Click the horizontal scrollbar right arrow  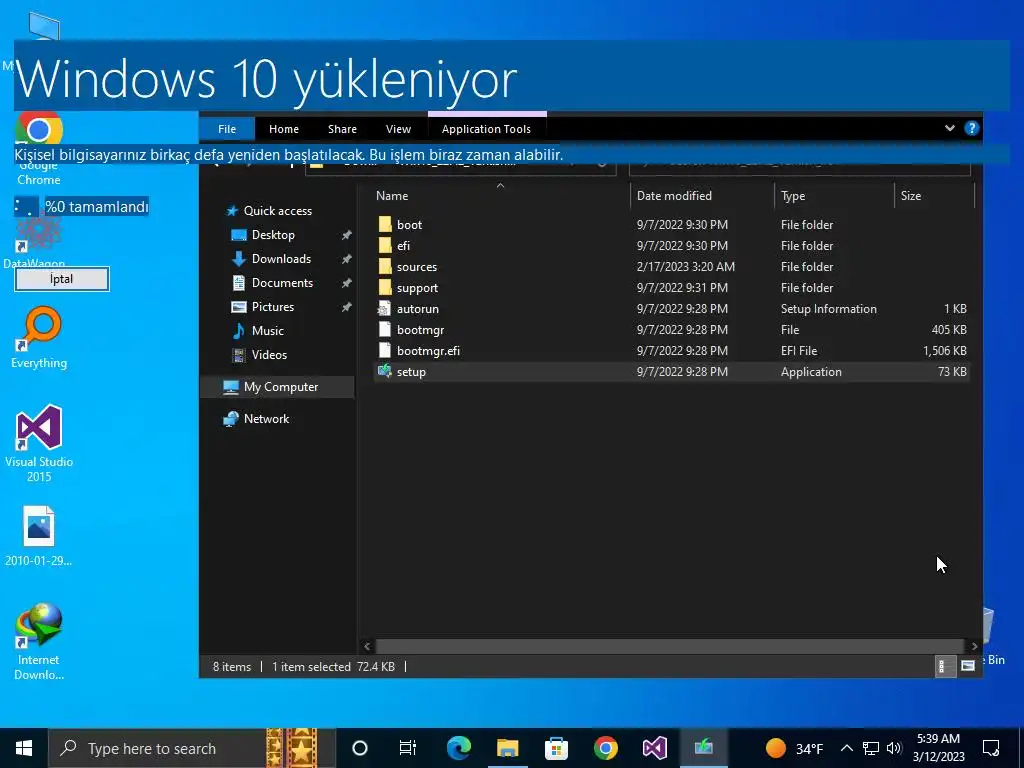[x=974, y=646]
